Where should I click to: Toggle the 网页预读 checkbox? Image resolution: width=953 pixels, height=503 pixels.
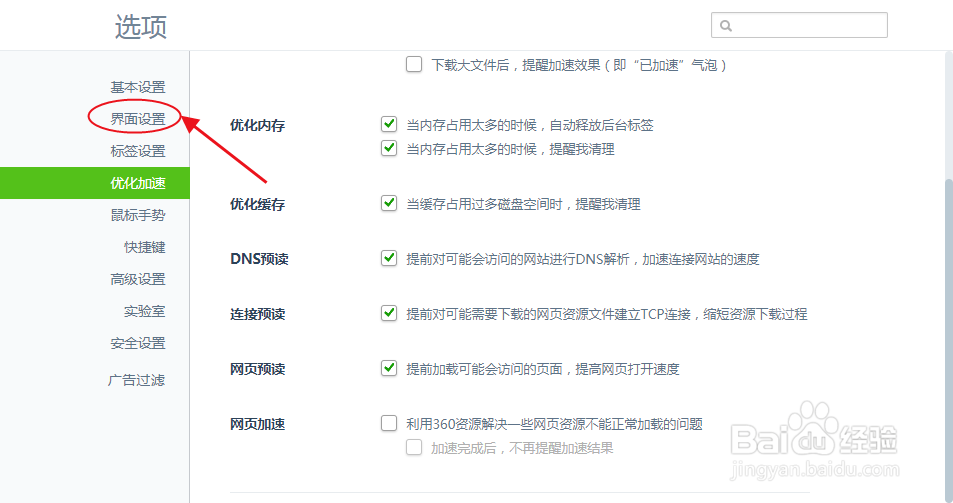coord(389,368)
